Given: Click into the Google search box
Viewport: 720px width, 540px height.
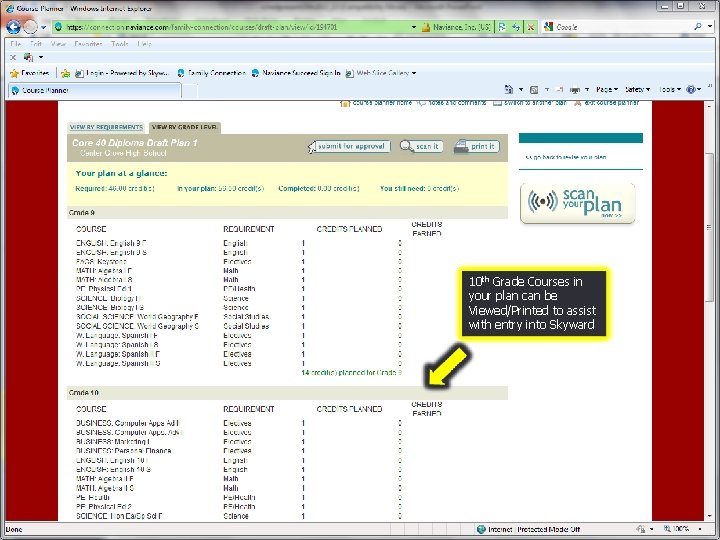Looking at the screenshot, I should coord(620,27).
